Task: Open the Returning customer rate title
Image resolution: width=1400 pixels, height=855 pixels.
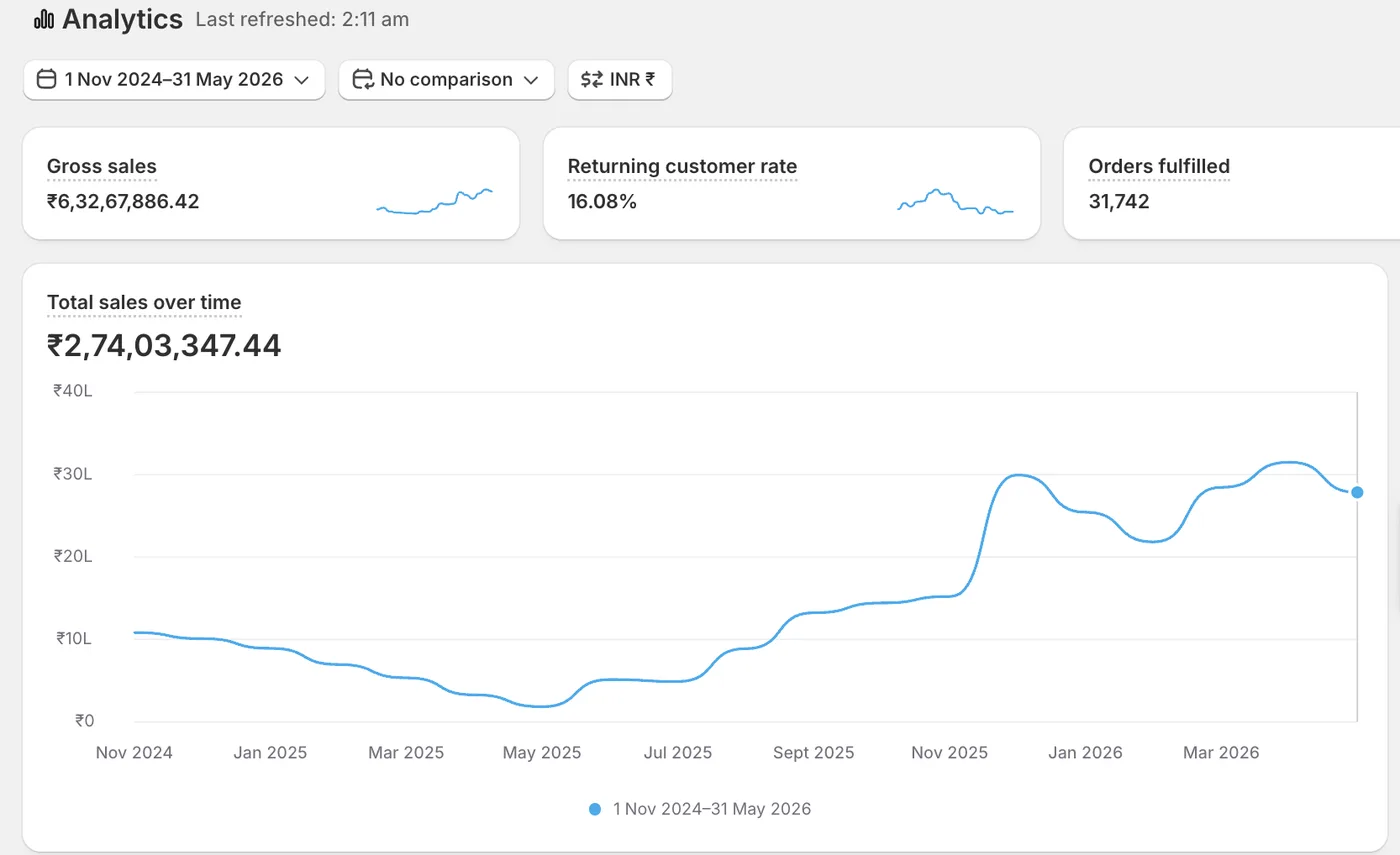Action: pos(682,167)
